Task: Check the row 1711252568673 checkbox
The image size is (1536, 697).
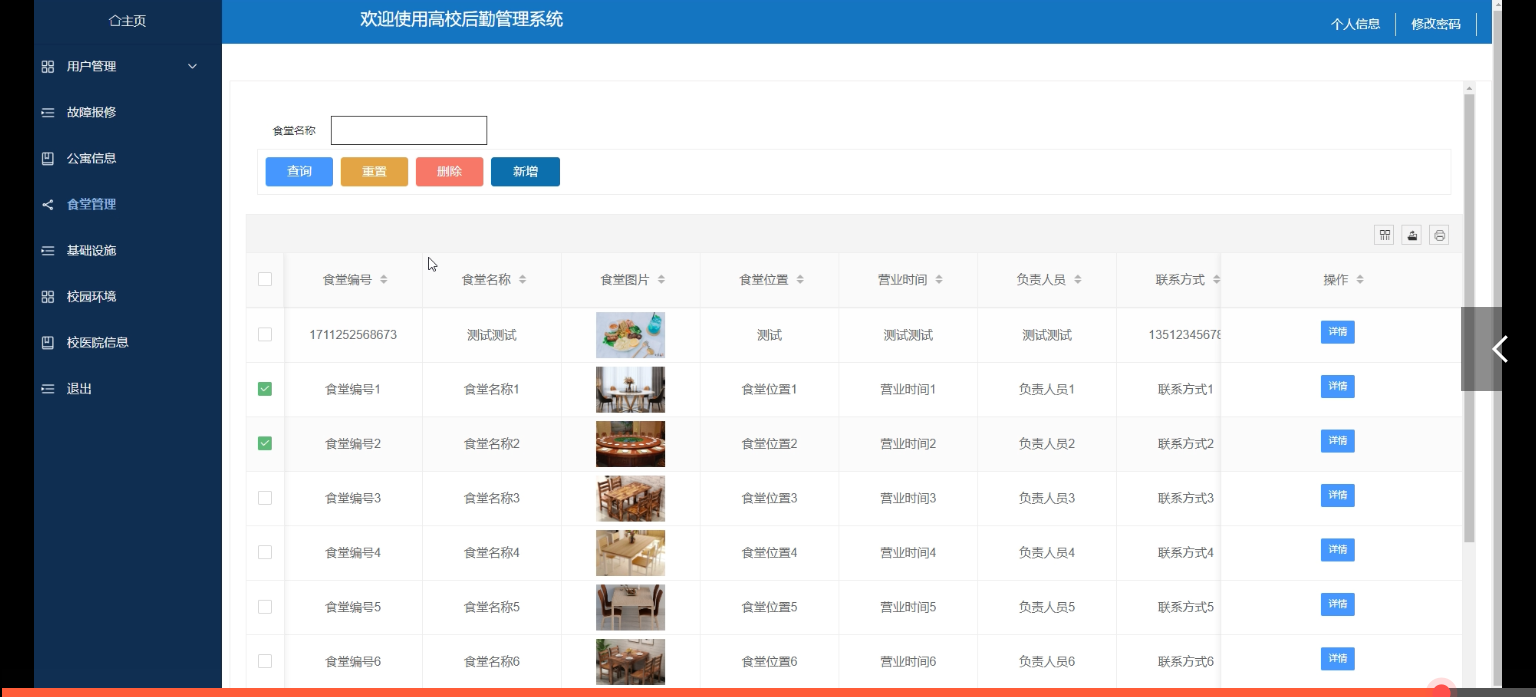Action: click(x=265, y=334)
